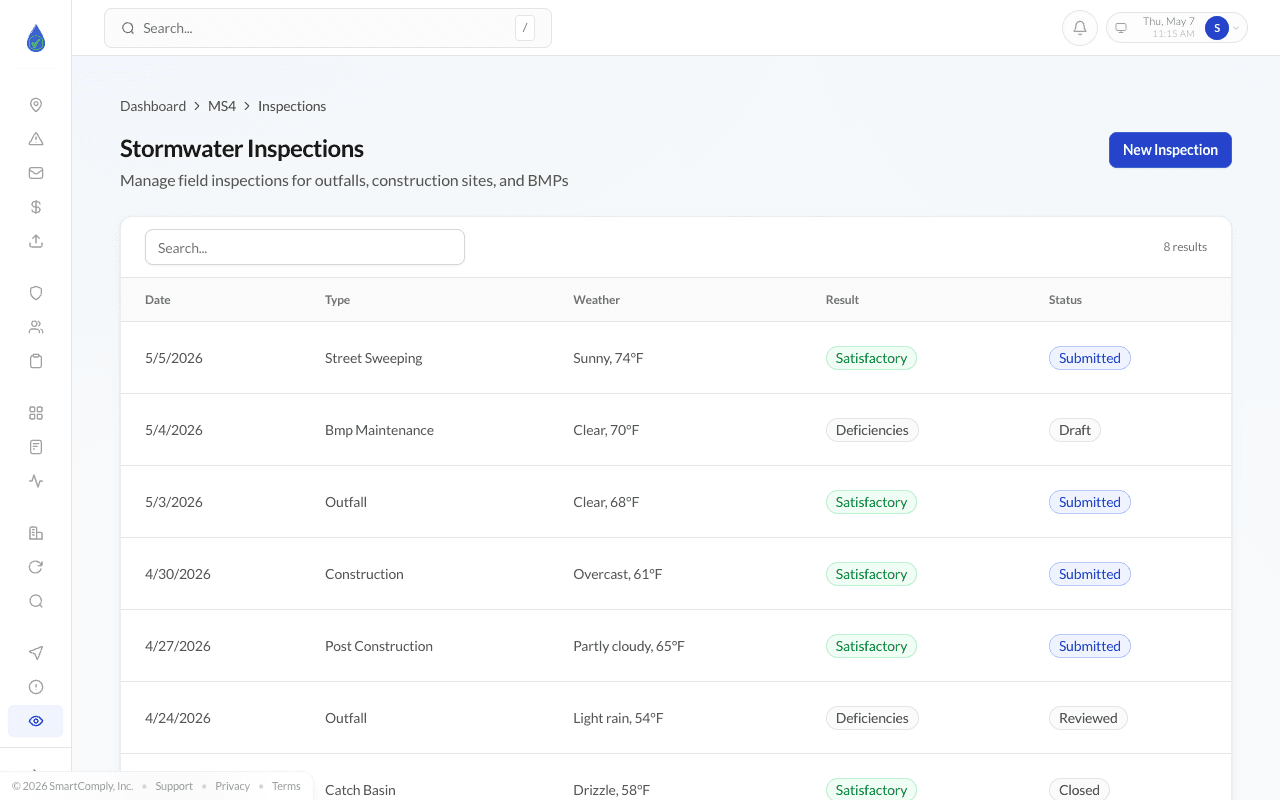Open the circular refresh arrow sidebar icon
The image size is (1280, 800).
36,567
